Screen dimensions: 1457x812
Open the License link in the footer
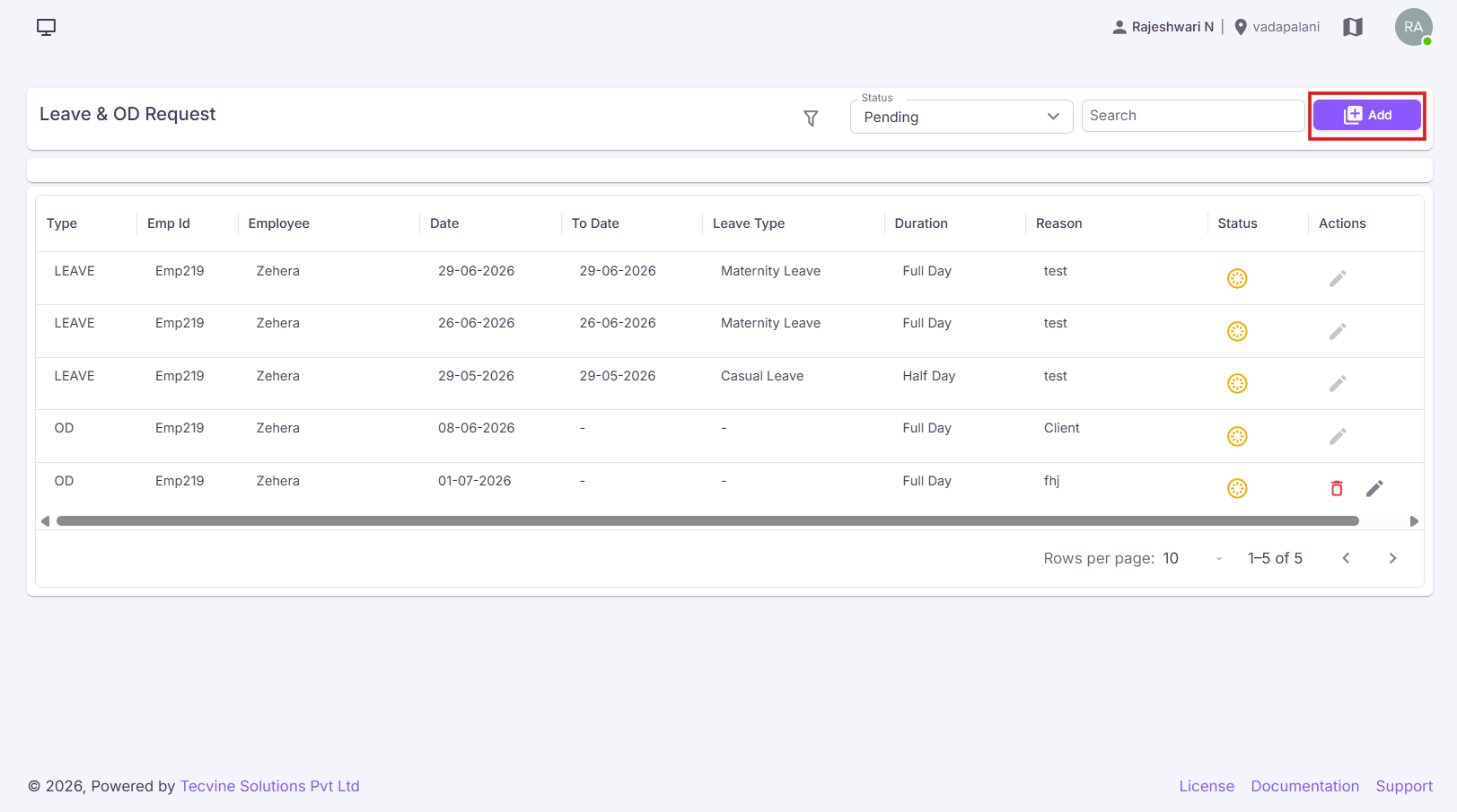click(1207, 786)
